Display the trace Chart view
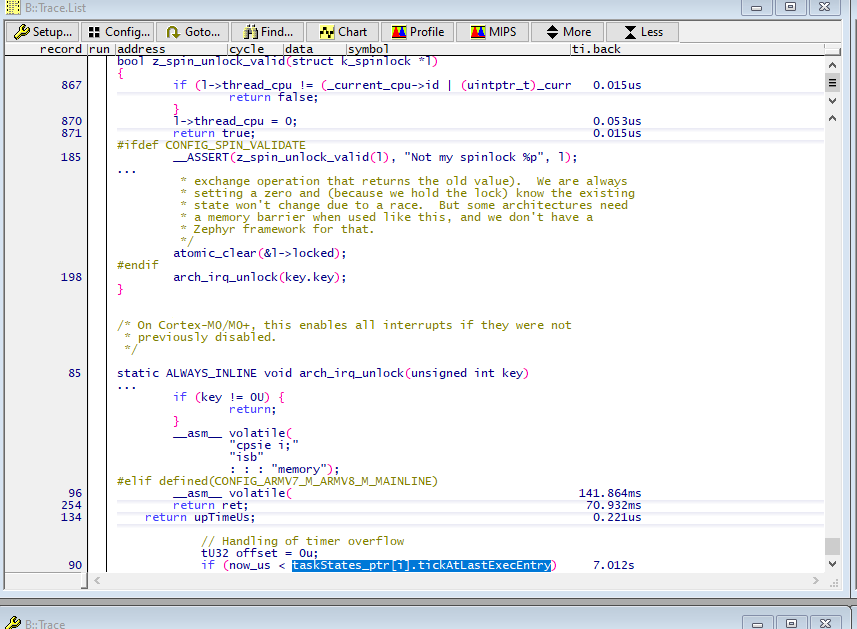This screenshot has width=857, height=629. (x=342, y=31)
